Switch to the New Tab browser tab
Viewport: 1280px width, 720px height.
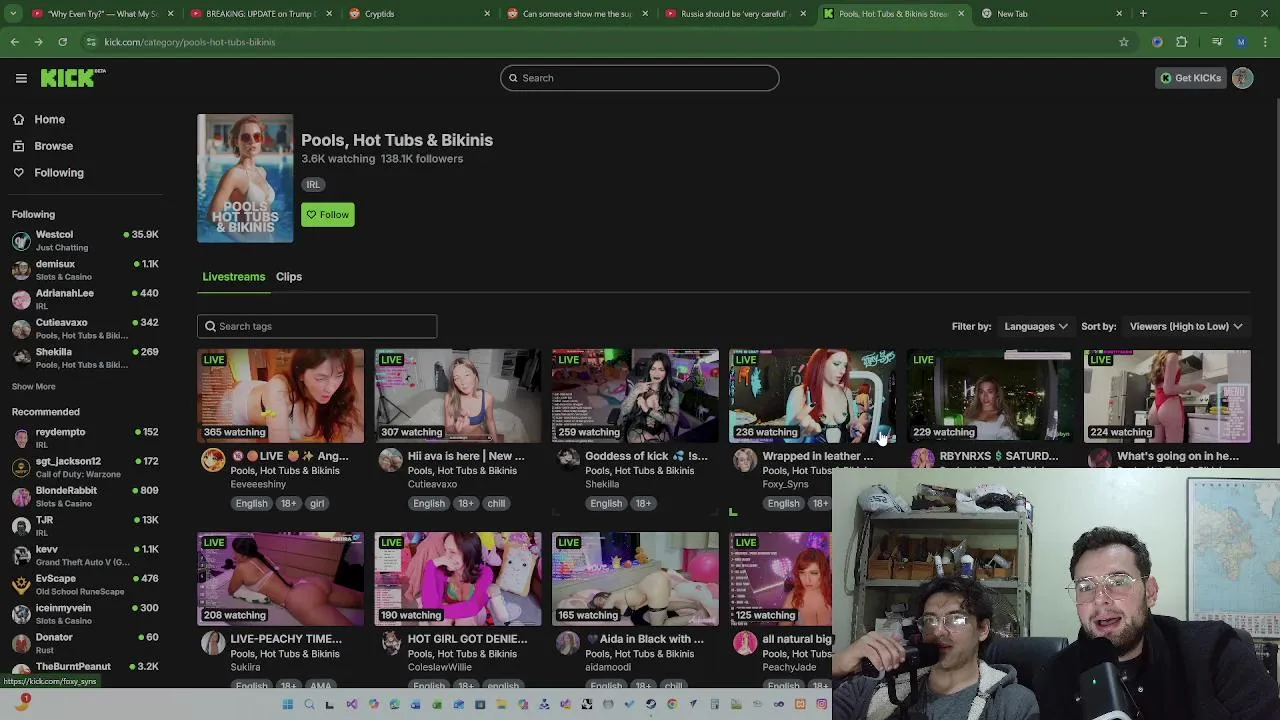click(x=1052, y=14)
